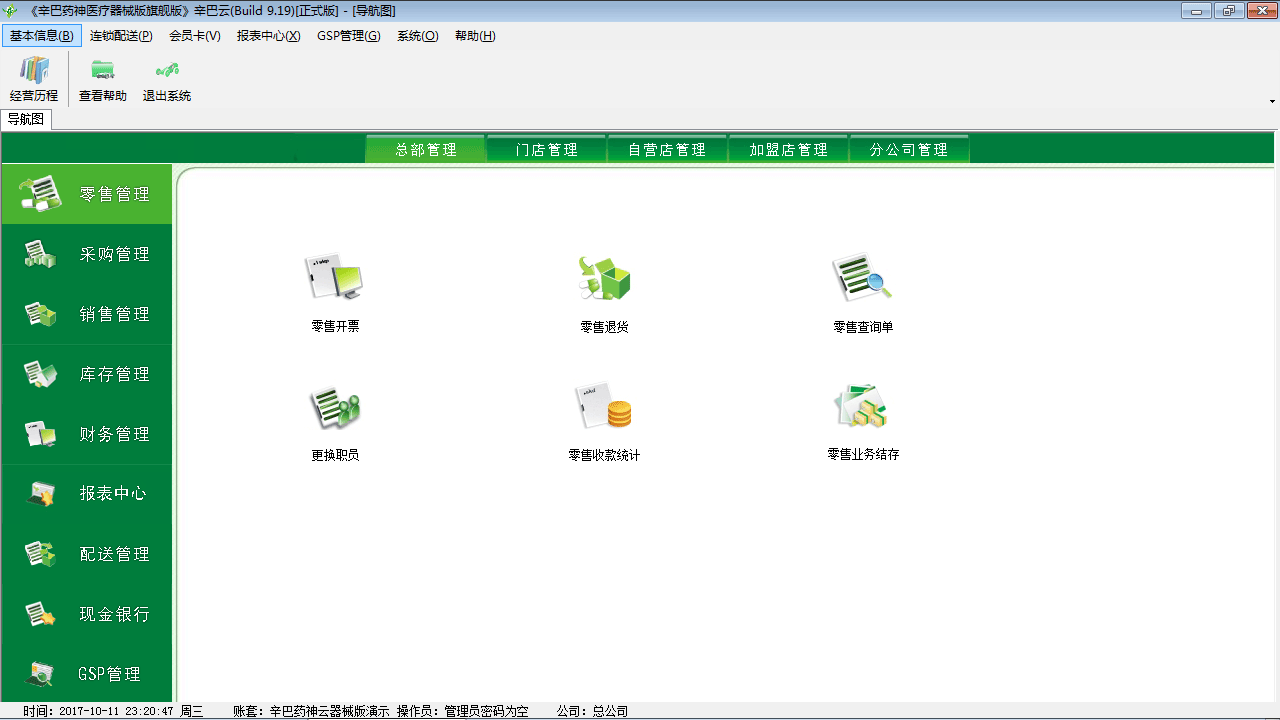Select GSP管理 in the sidebar
Viewport: 1280px width, 720px height.
[x=87, y=674]
